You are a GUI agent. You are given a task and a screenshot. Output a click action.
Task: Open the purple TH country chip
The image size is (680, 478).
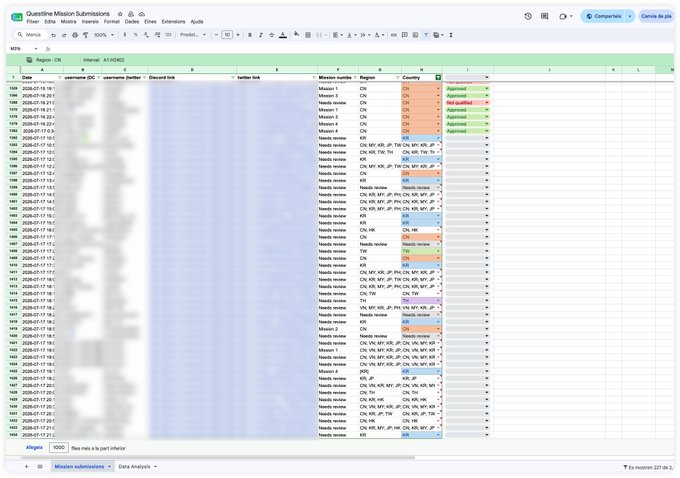click(x=421, y=301)
